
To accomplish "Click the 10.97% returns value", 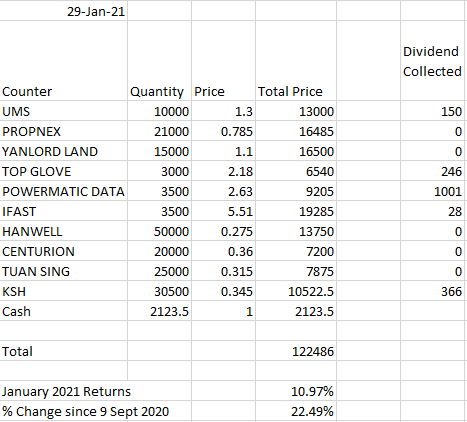I will click(296, 391).
